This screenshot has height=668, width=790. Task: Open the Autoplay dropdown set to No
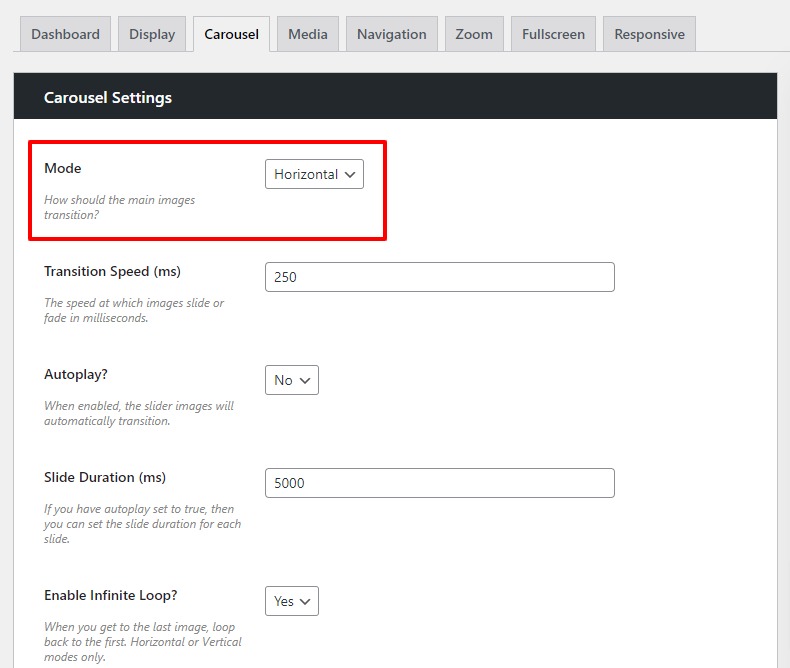292,380
